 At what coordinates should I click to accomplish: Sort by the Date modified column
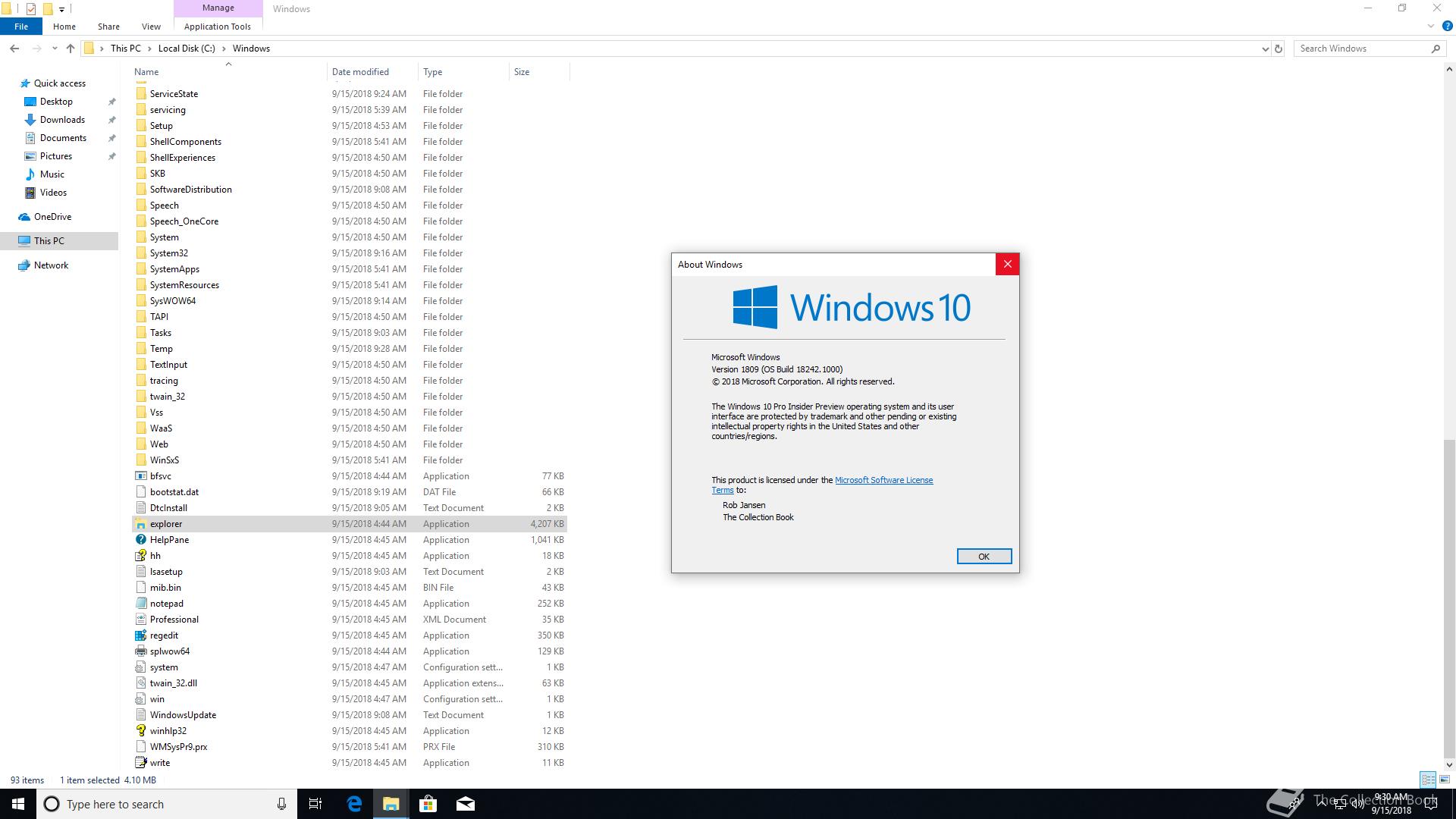pos(372,72)
